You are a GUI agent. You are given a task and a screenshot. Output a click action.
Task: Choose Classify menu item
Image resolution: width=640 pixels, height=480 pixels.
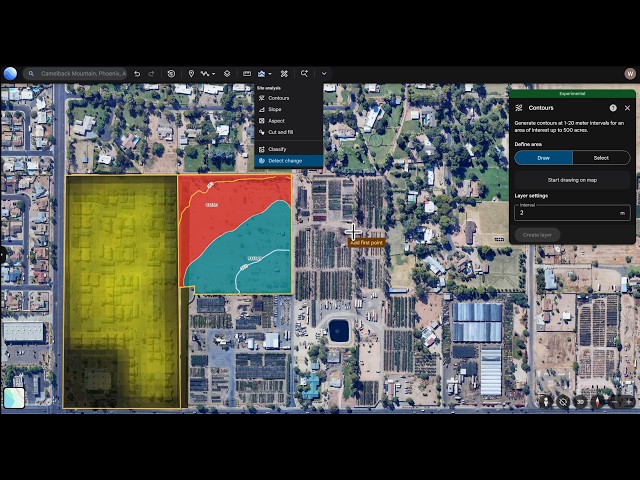(288, 149)
